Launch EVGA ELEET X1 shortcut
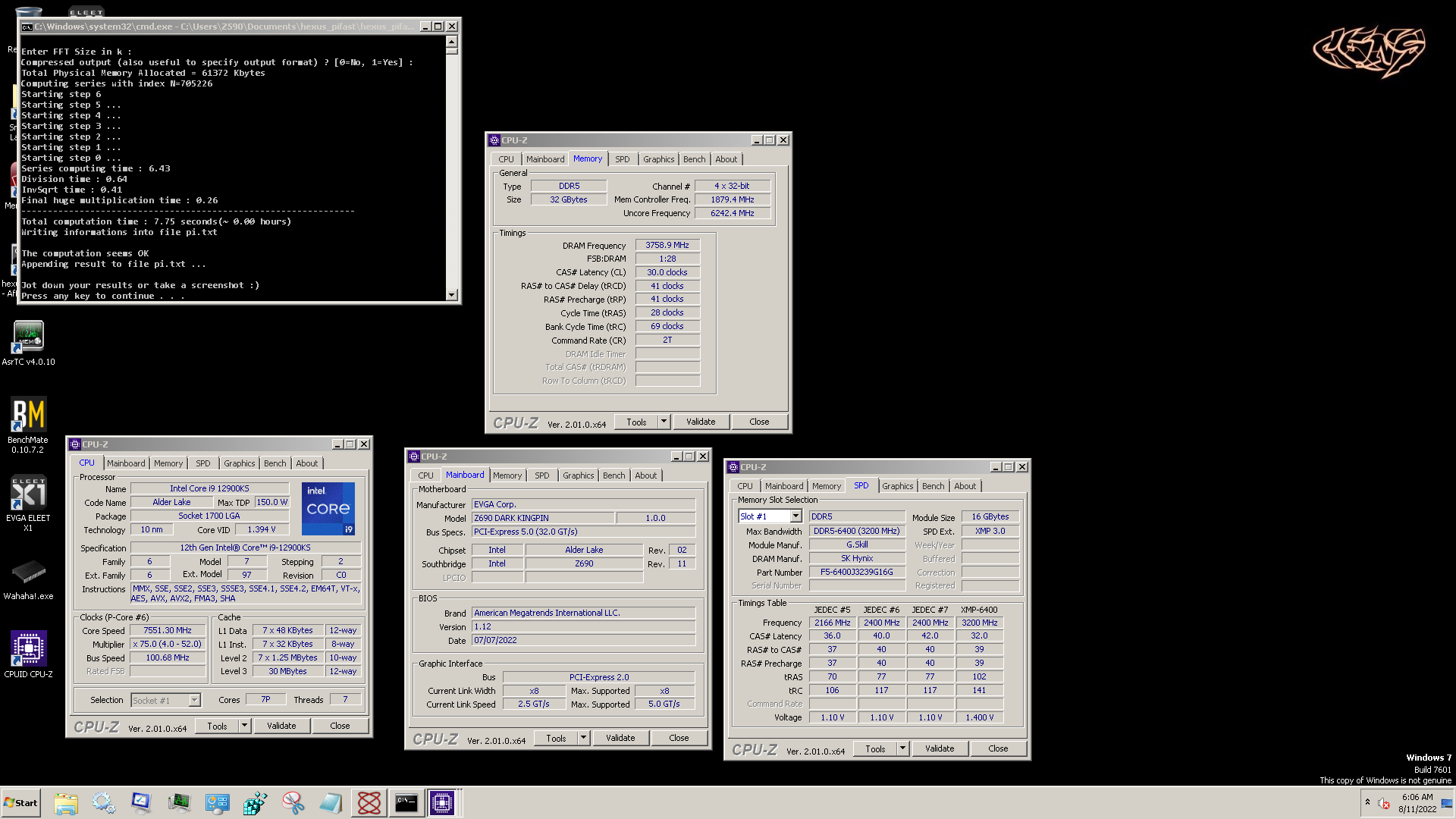This screenshot has height=819, width=1456. tap(28, 494)
